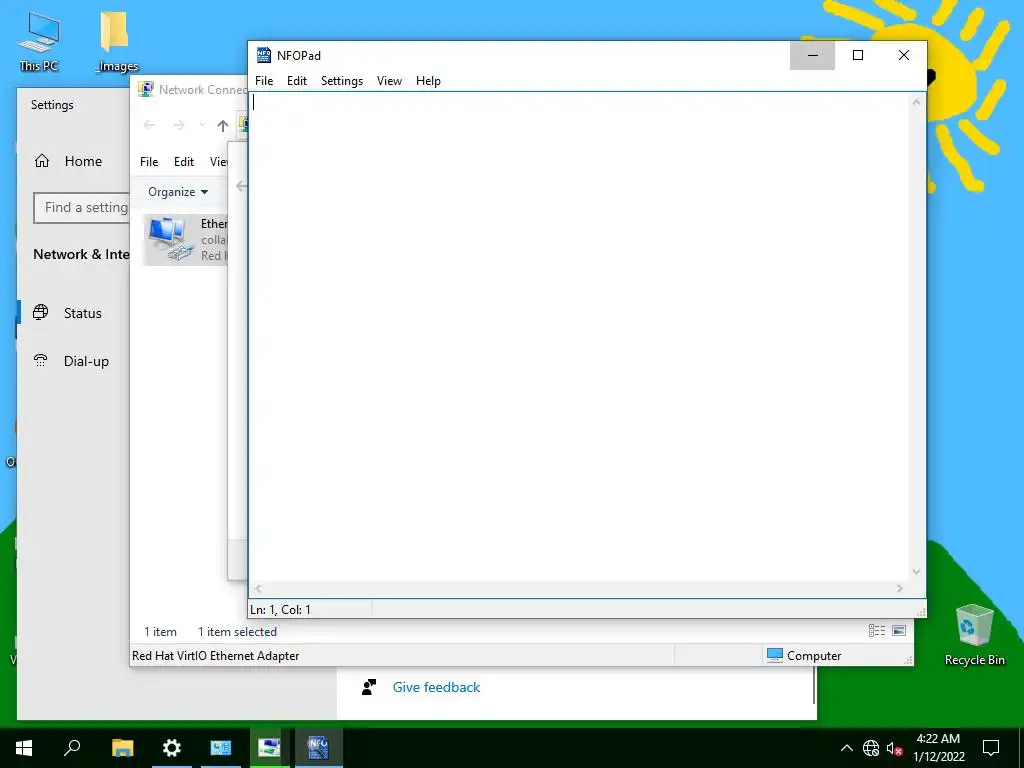
Task: Click the taskbar Search icon
Action: pos(72,748)
